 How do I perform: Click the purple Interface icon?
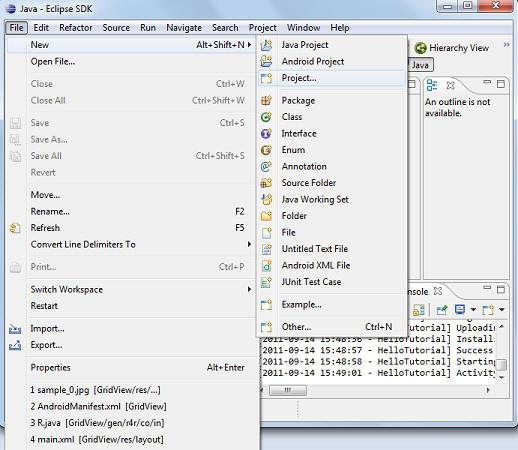[x=266, y=133]
